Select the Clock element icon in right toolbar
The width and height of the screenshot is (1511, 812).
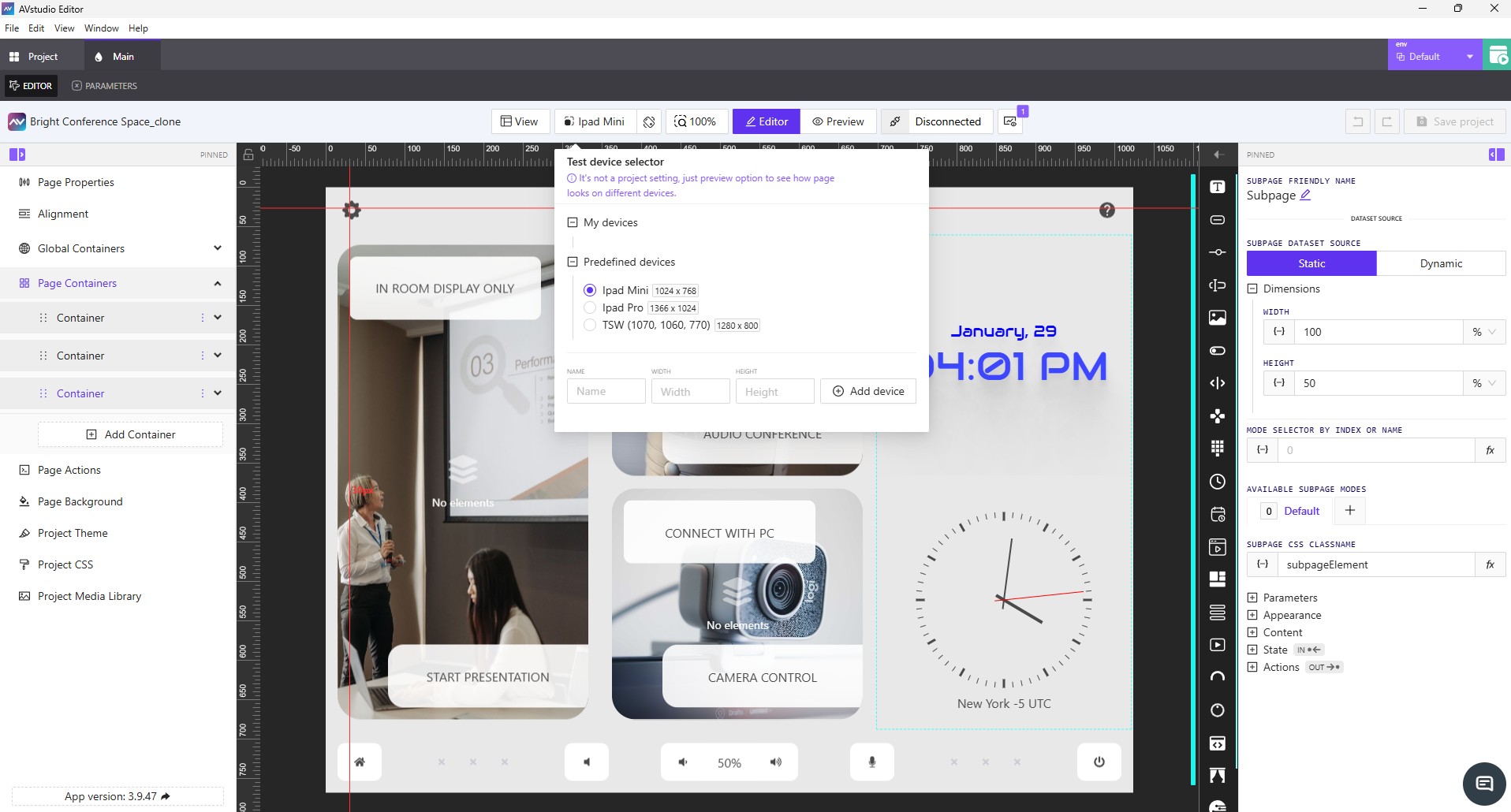[x=1217, y=482]
